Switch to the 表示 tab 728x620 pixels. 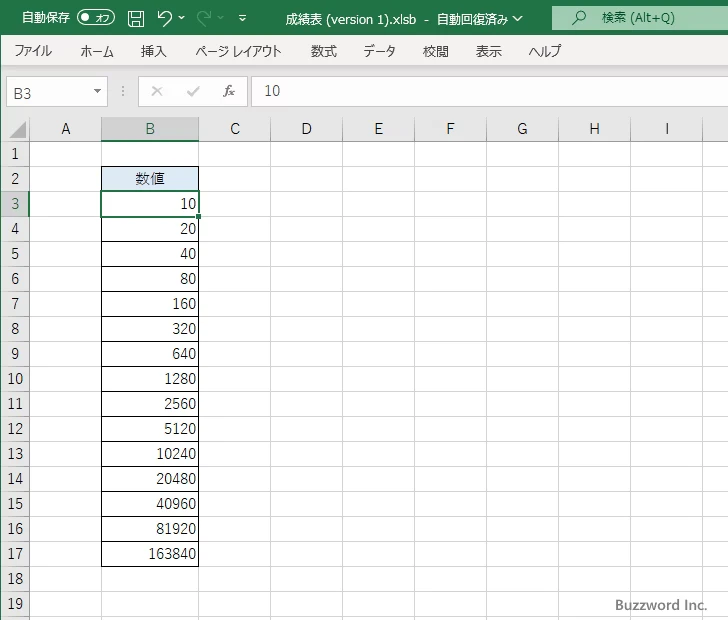489,51
